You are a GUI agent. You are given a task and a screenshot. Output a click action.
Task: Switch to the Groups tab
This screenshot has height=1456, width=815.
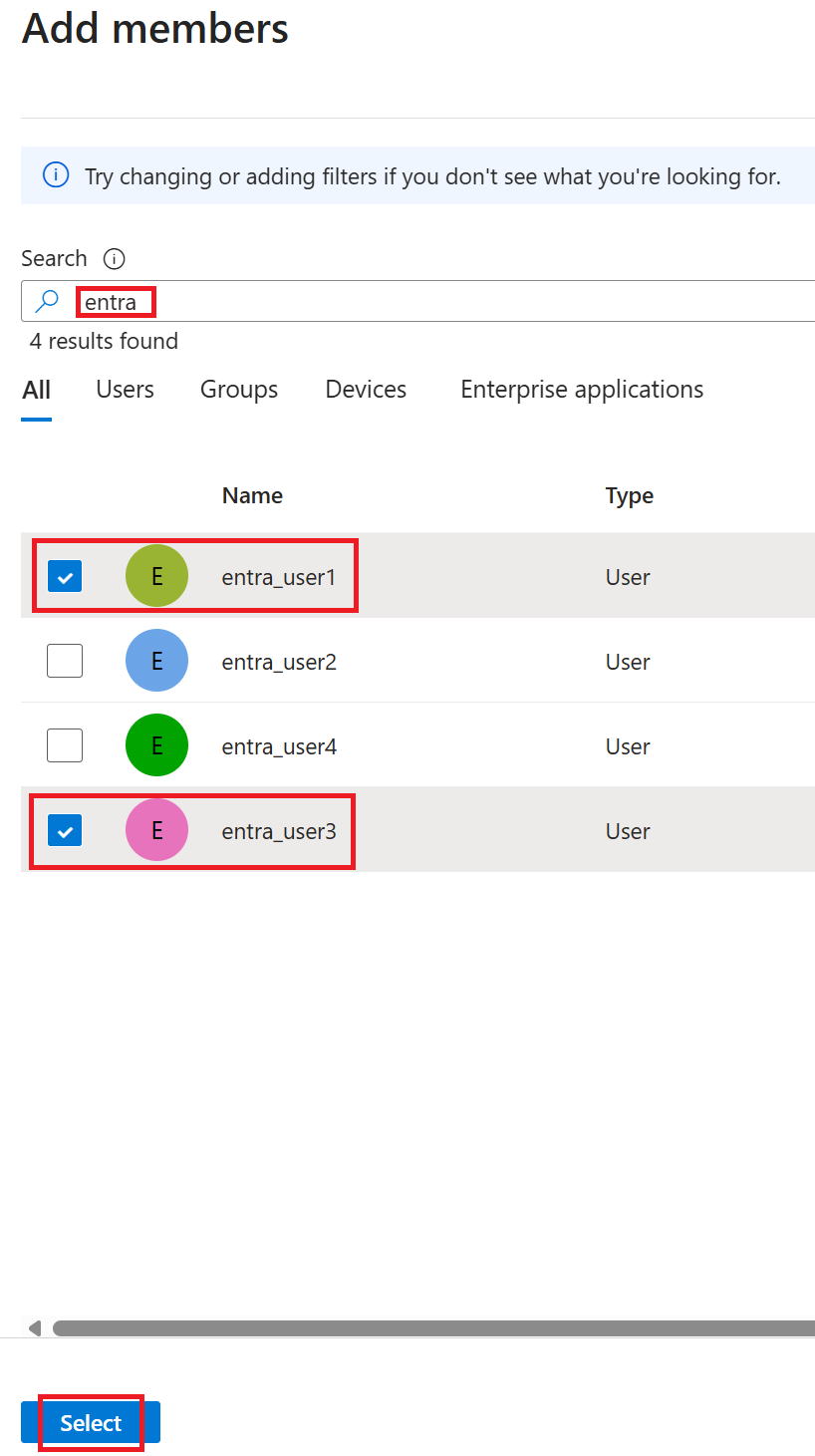[x=239, y=390]
